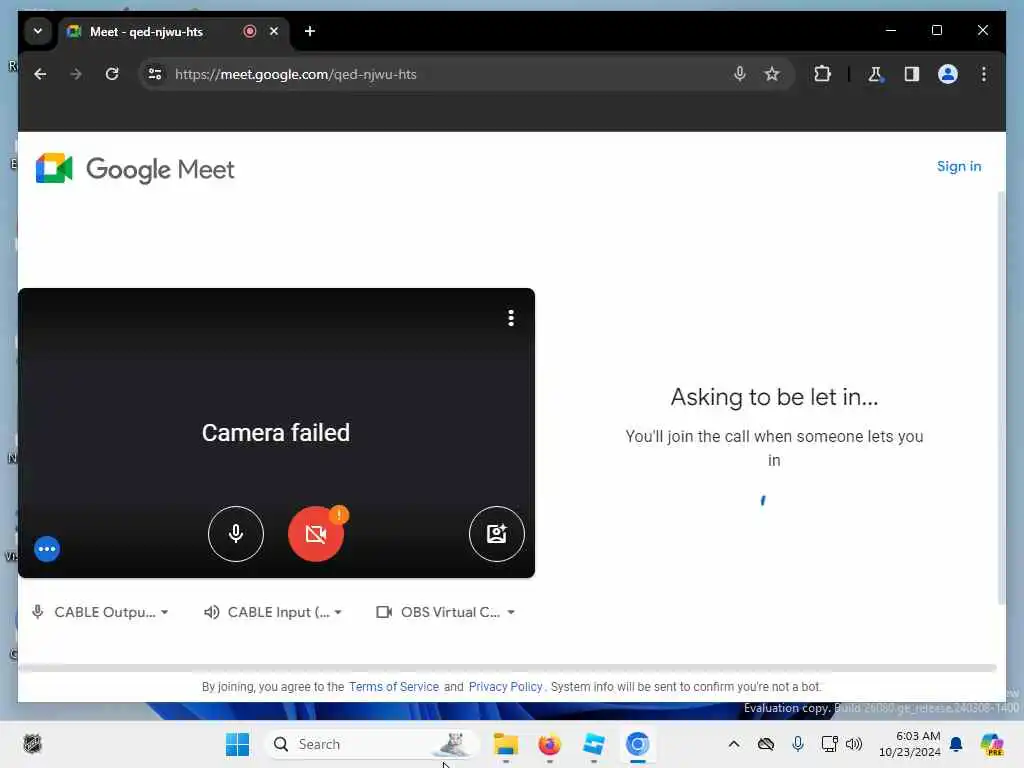Open the browser side panel
The height and width of the screenshot is (768, 1024).
coord(912,74)
